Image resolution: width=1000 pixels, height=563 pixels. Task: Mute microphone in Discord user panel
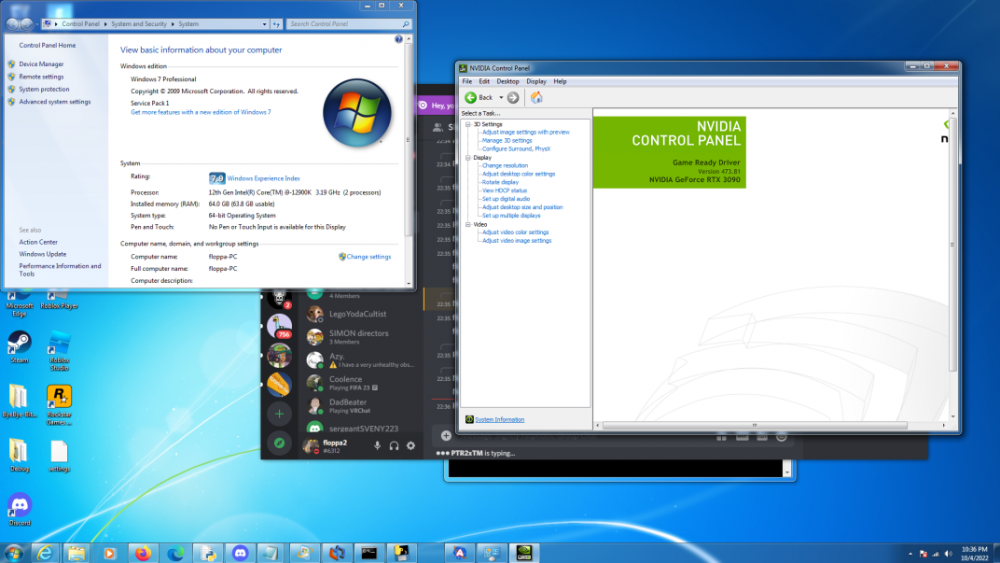click(378, 445)
